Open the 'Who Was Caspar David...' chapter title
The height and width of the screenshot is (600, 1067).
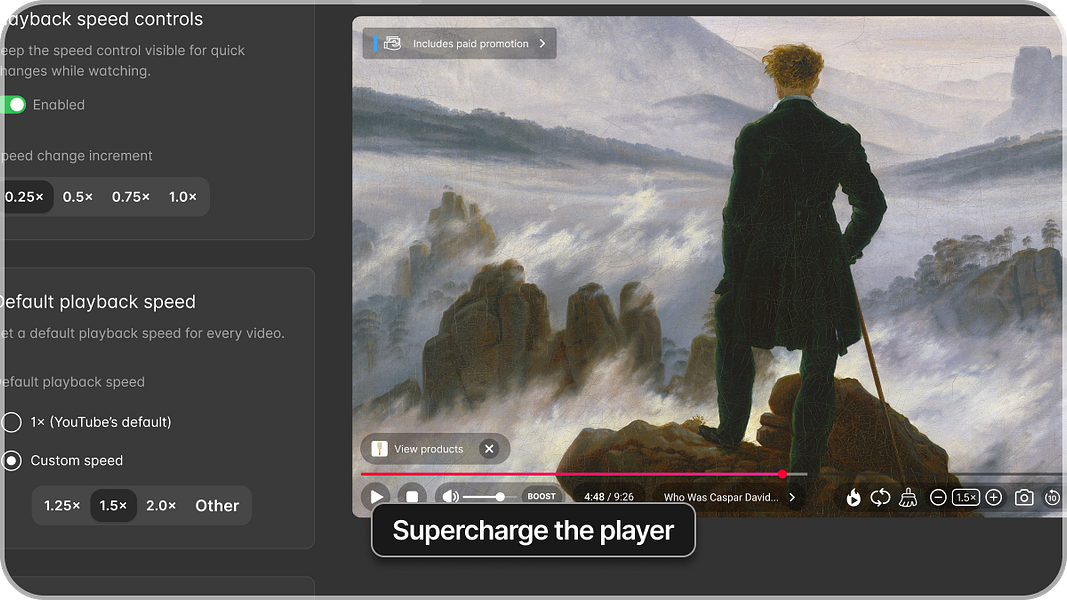point(721,497)
